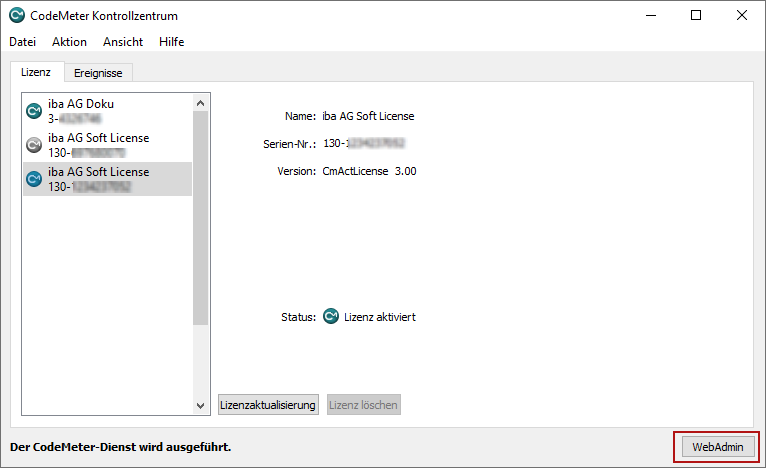Open the Hilfe menu
The image size is (766, 468).
point(171,42)
